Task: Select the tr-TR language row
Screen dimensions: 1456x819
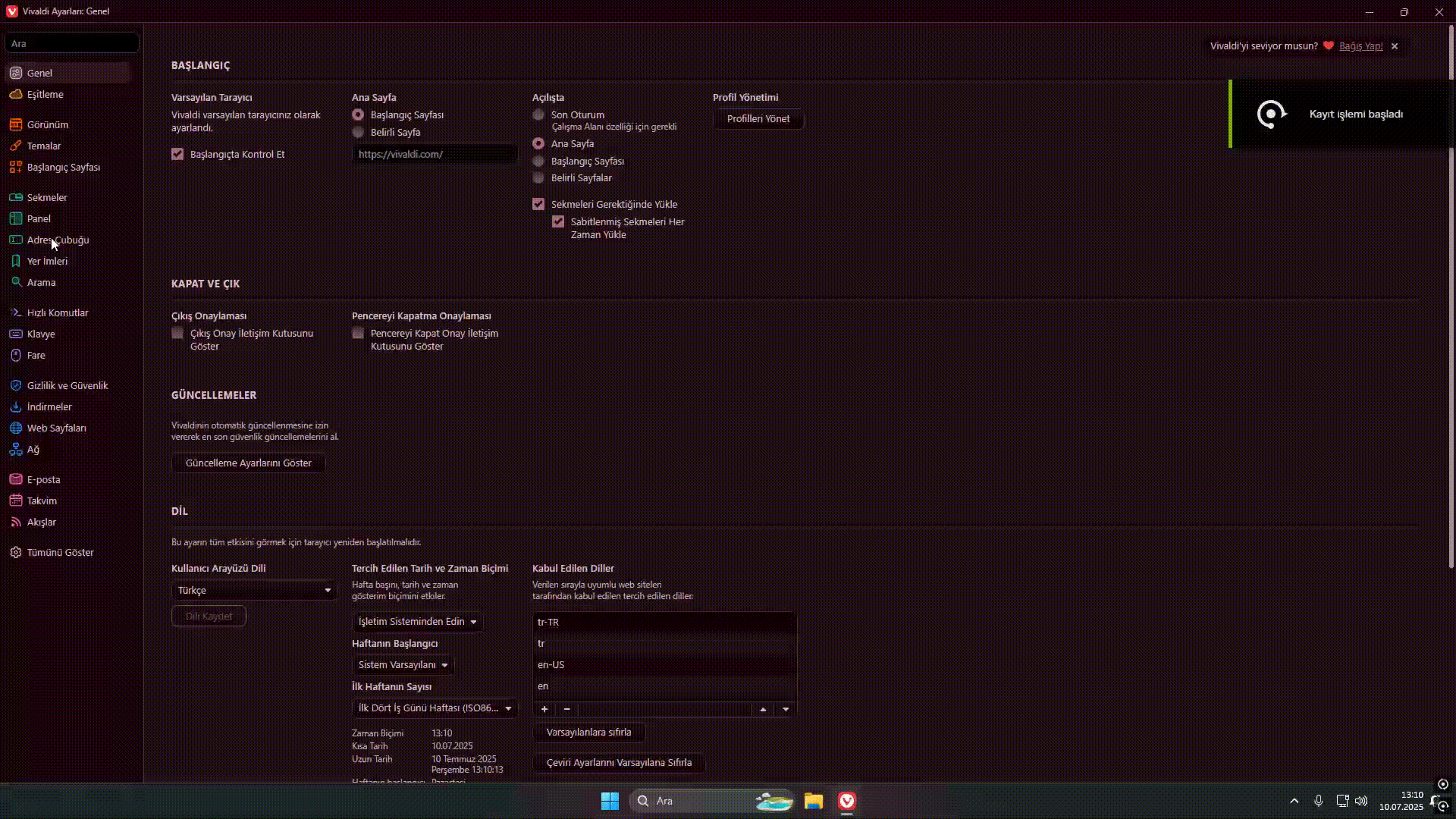Action: [x=664, y=623]
